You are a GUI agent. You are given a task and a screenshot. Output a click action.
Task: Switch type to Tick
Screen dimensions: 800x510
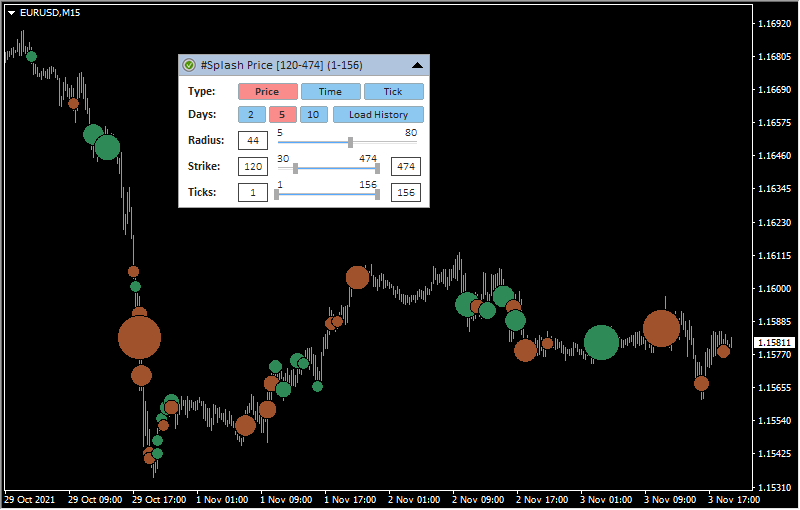pos(393,92)
